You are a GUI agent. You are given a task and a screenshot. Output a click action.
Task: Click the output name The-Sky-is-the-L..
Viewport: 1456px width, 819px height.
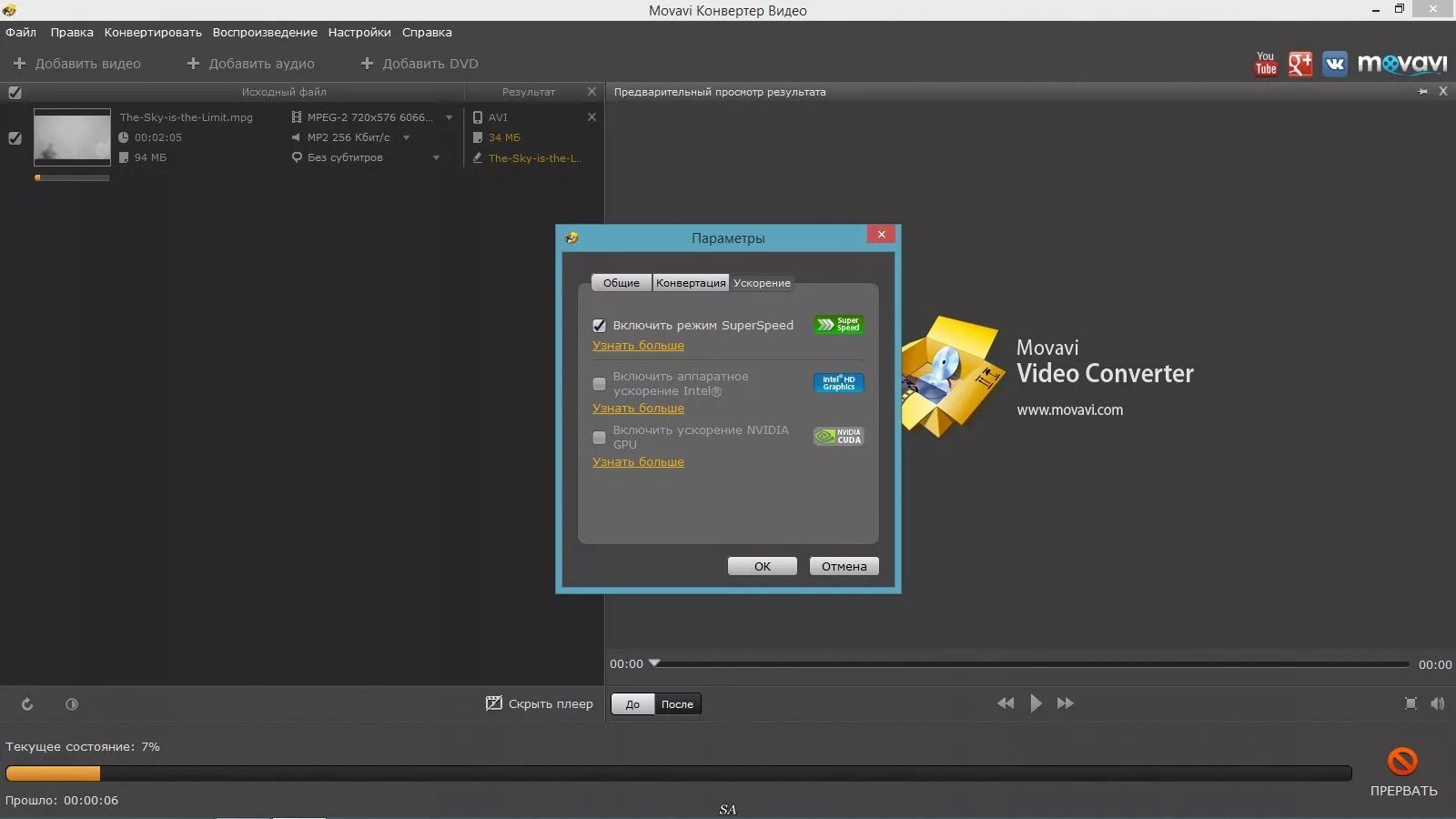click(x=534, y=157)
